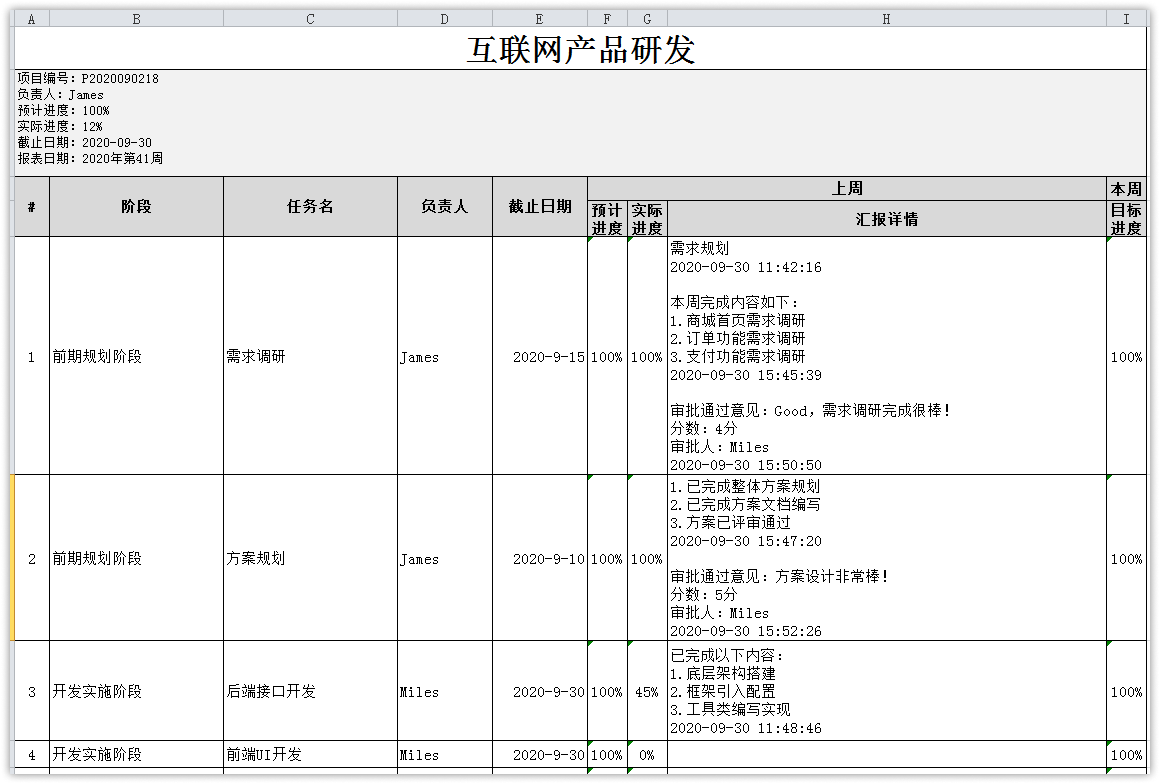Select the 任务名 header cell
The image size is (1160, 784).
[310, 207]
